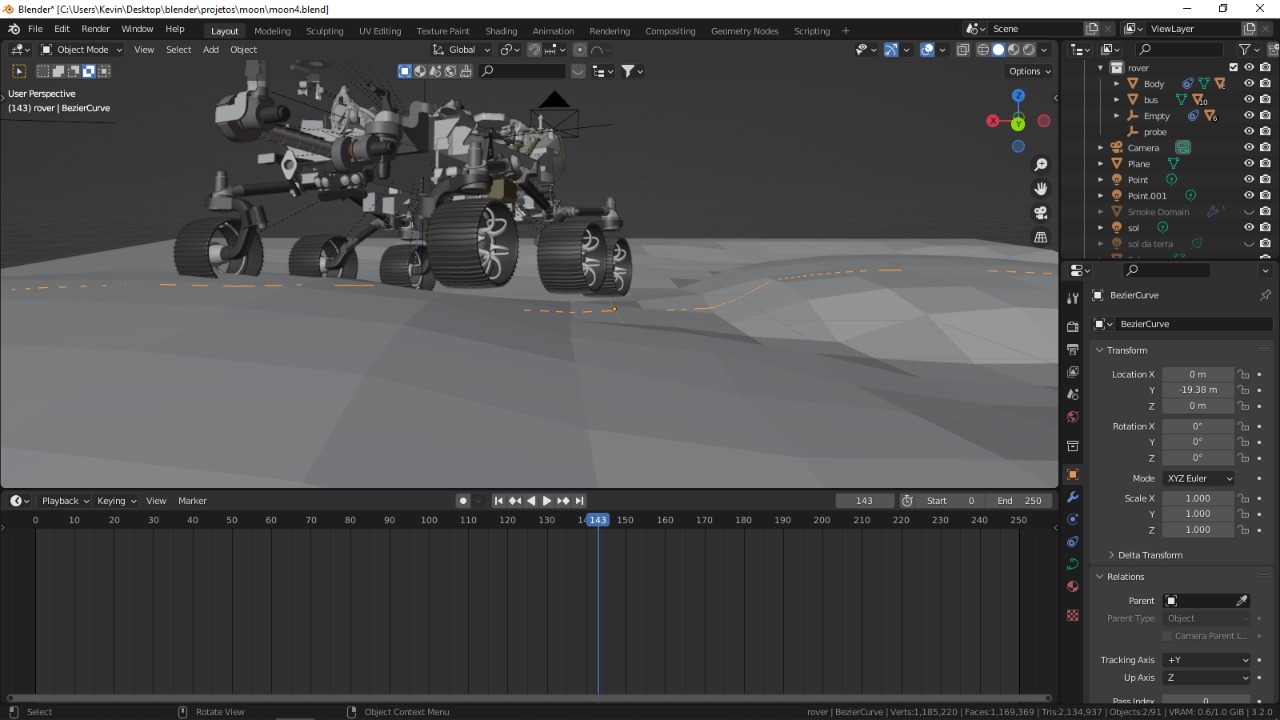
Task: Open the XYZ Euler rotation mode dropdown
Action: tap(1198, 479)
